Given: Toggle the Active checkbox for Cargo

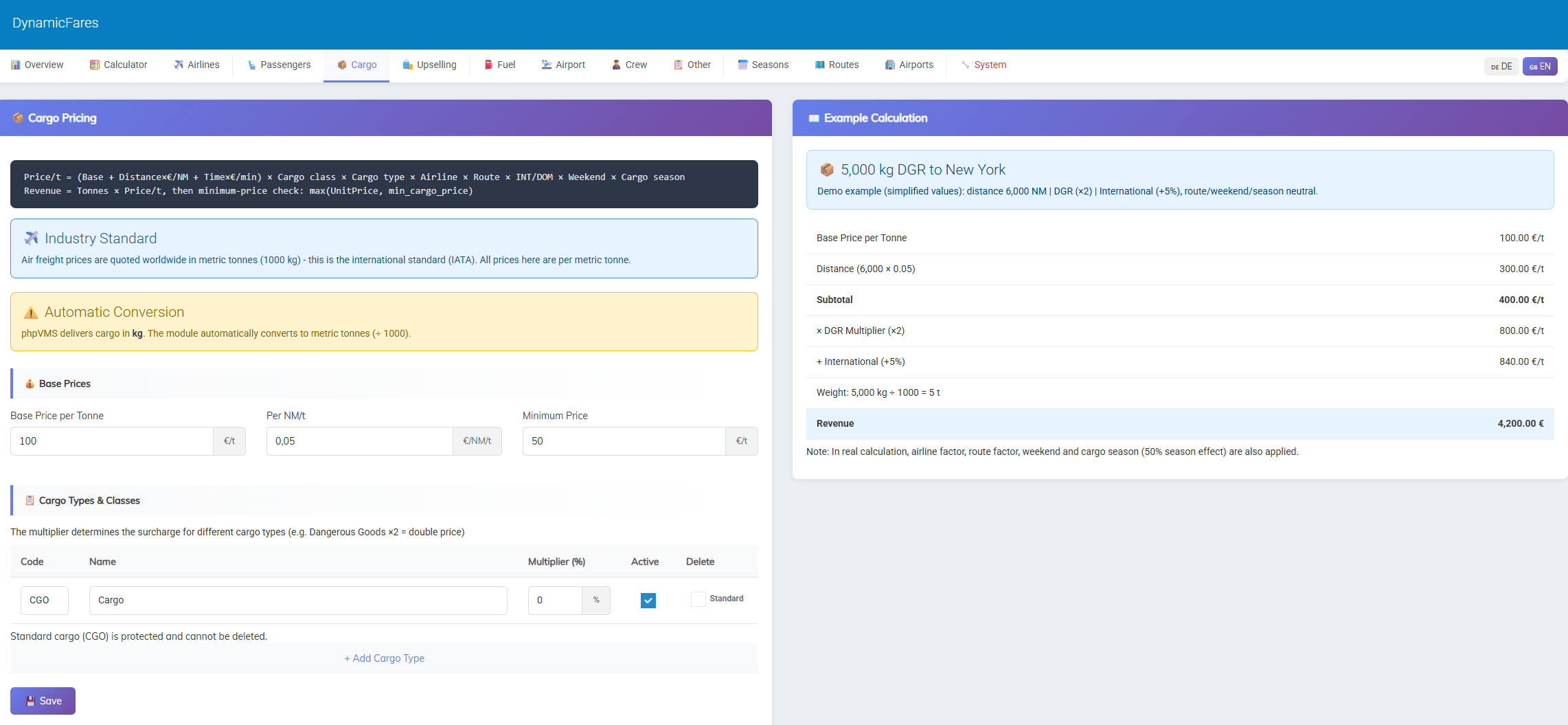Looking at the screenshot, I should coord(648,601).
